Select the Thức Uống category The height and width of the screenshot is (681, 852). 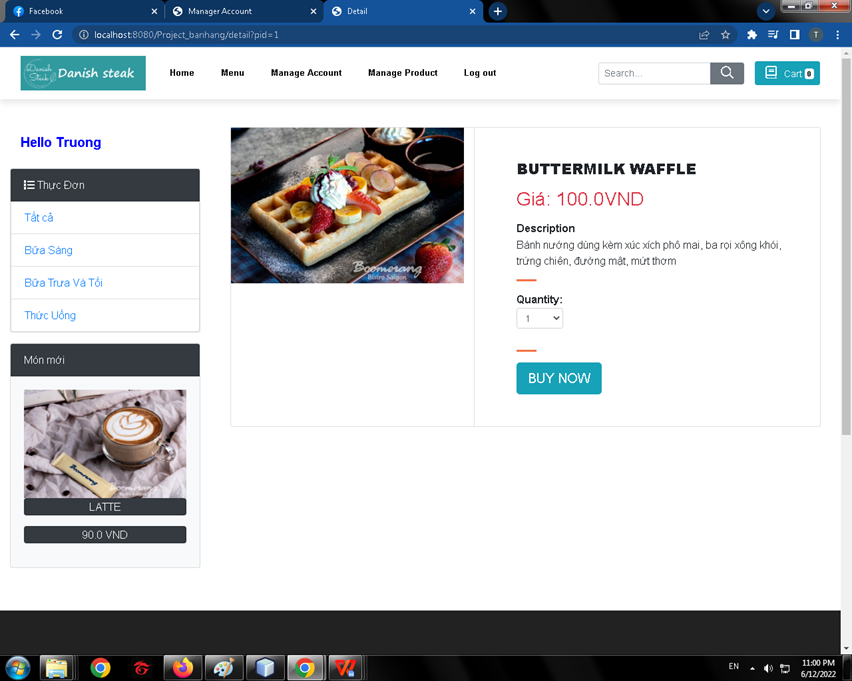[105, 315]
